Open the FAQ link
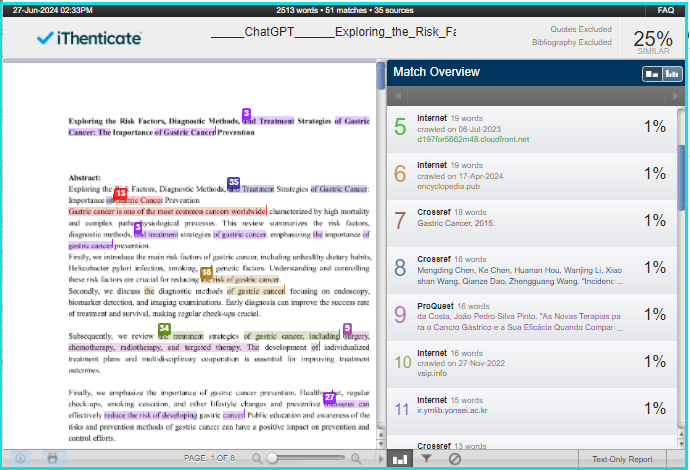The width and height of the screenshot is (690, 470). click(x=665, y=10)
